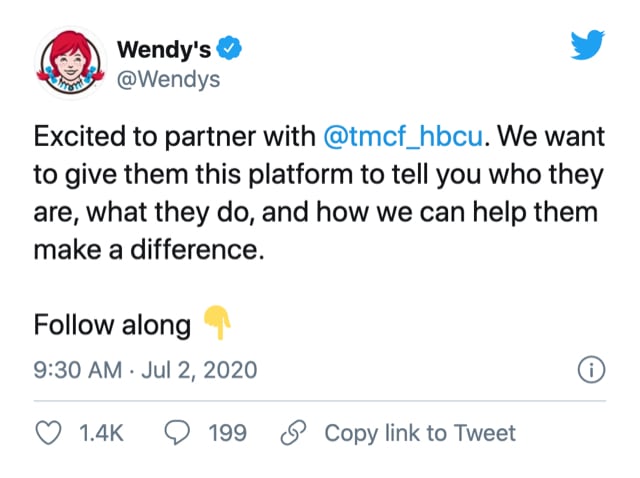Click Copy link to Tweet
Viewport: 640px width, 478px height.
pyautogui.click(x=420, y=433)
